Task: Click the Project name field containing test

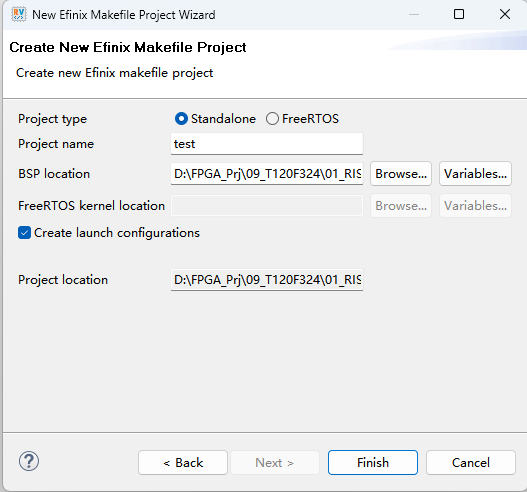Action: 267,144
